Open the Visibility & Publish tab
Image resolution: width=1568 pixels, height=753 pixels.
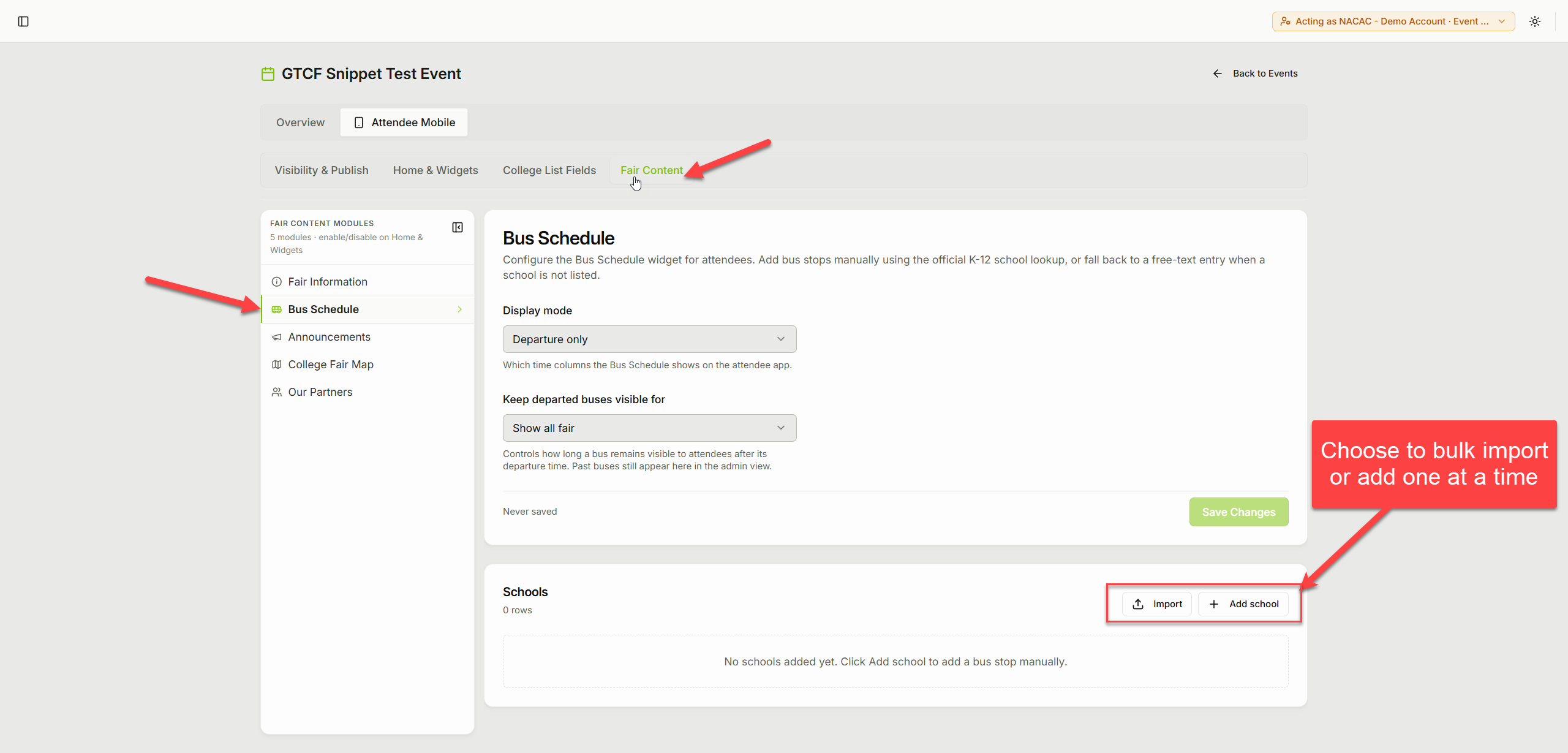(322, 170)
